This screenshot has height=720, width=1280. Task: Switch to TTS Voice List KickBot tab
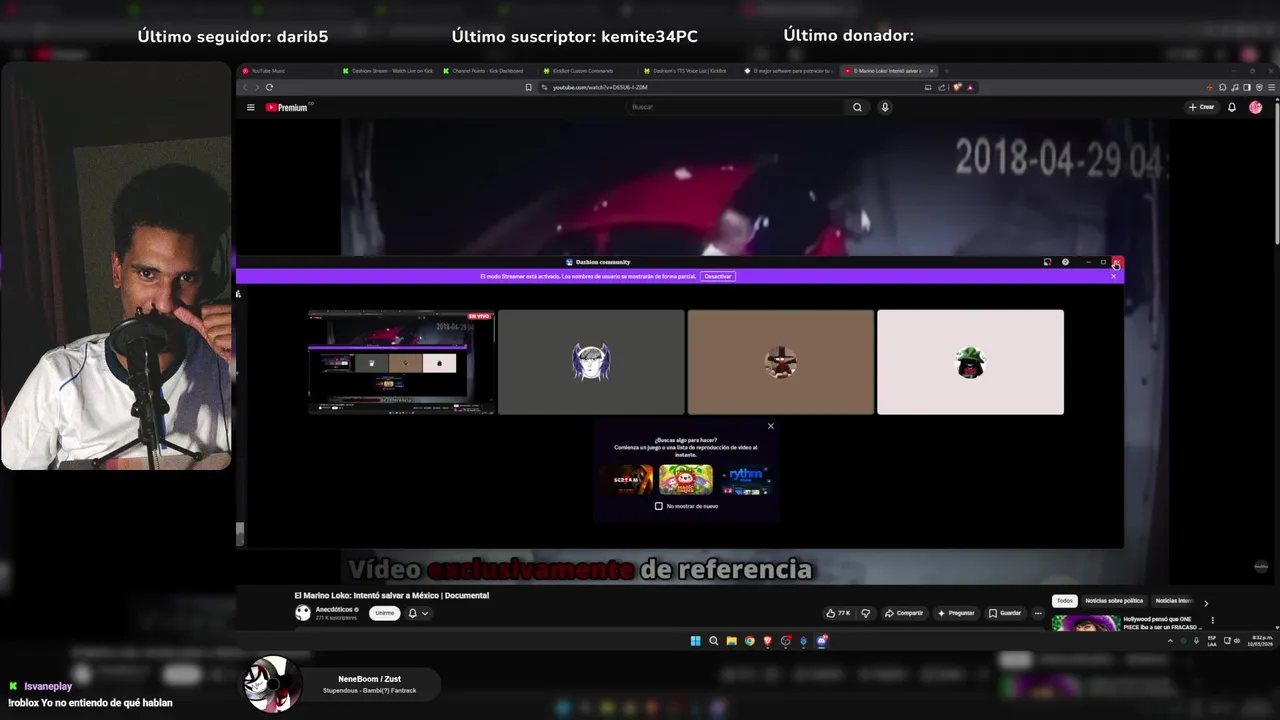pos(690,71)
